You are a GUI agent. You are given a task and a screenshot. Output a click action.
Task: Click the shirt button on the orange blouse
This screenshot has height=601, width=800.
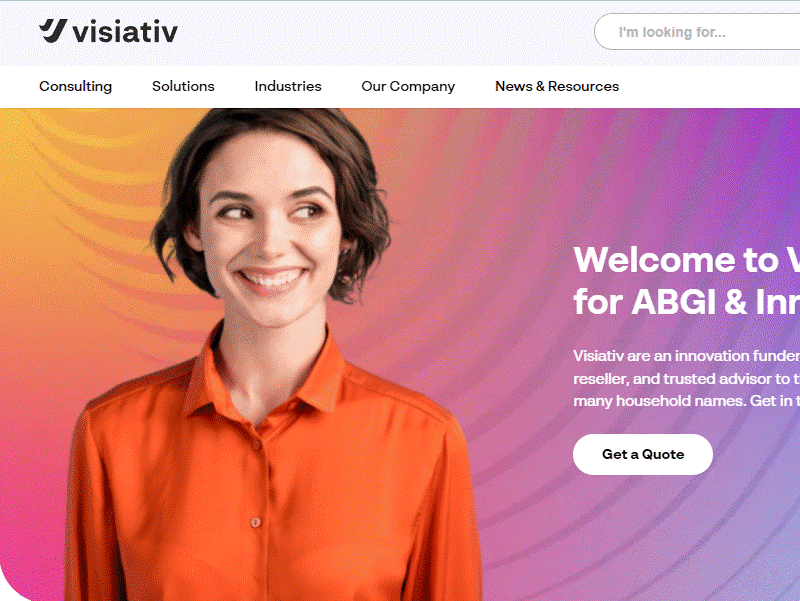tap(256, 522)
